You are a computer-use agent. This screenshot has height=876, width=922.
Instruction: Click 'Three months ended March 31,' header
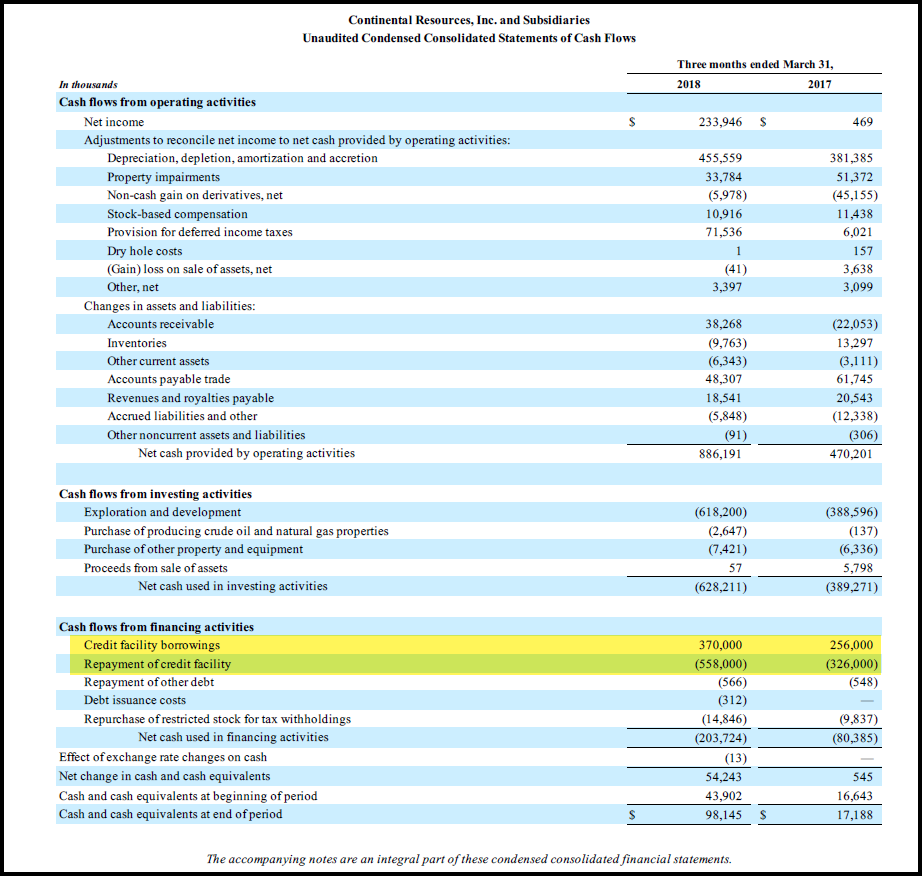(755, 64)
